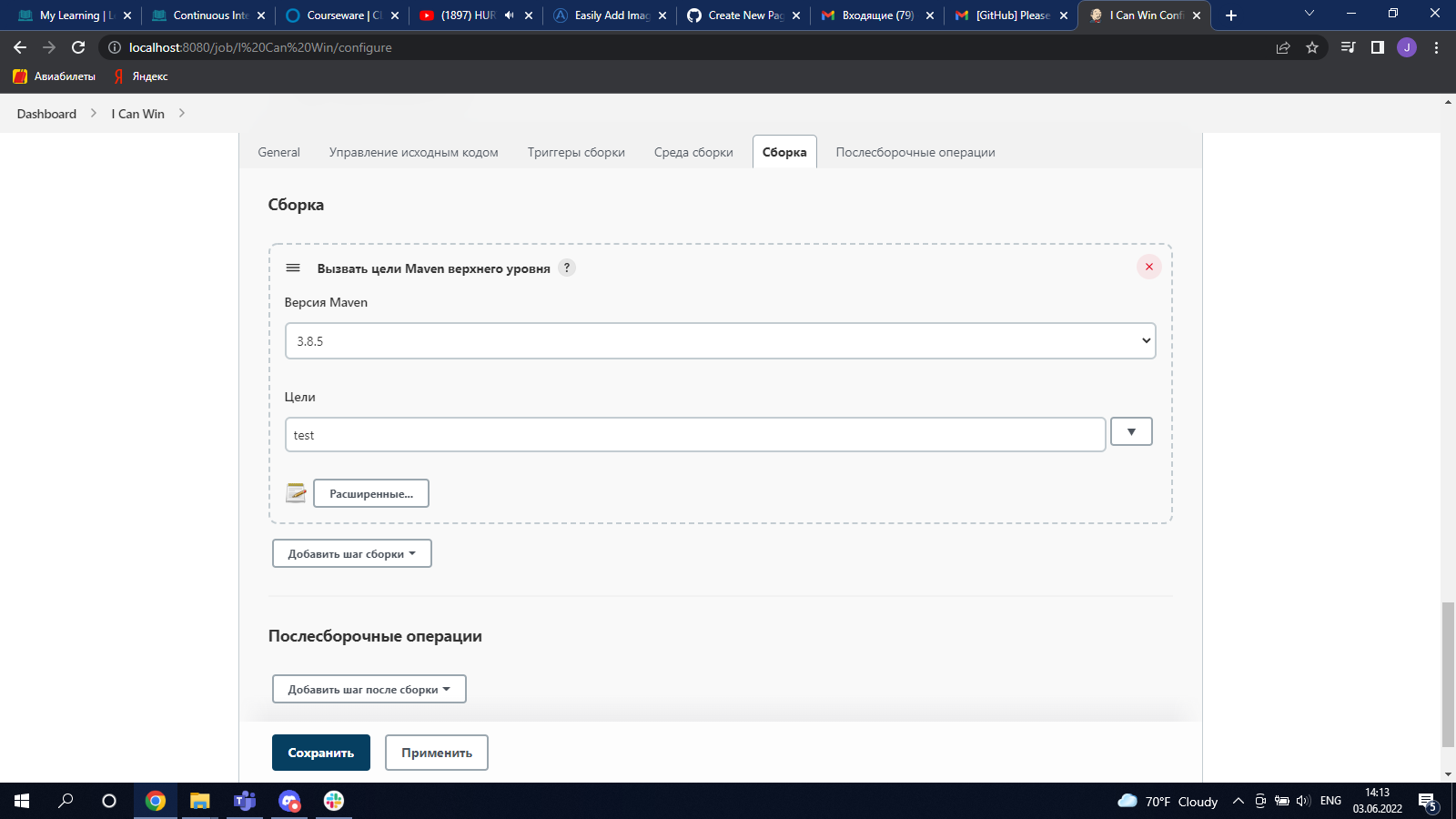
Task: Open the Chrome profile avatar J
Action: coord(1407,47)
